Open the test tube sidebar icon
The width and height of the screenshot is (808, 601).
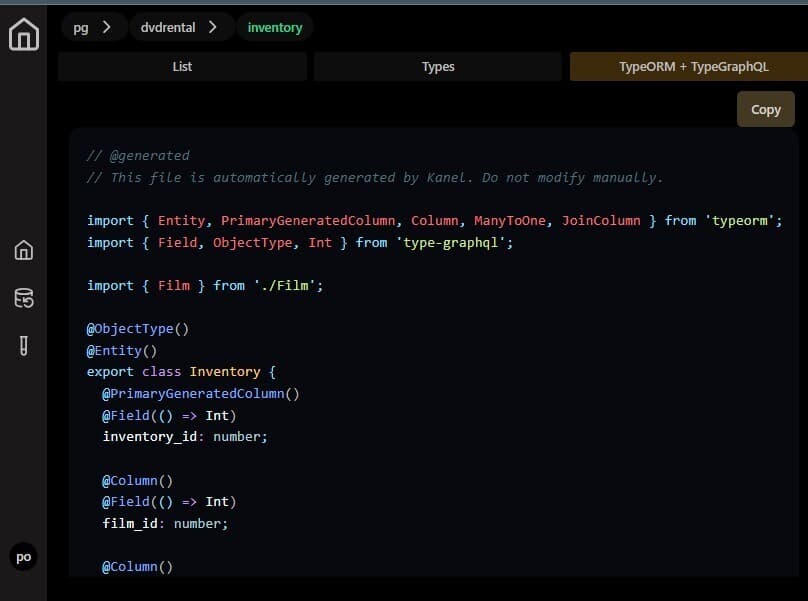pos(24,346)
